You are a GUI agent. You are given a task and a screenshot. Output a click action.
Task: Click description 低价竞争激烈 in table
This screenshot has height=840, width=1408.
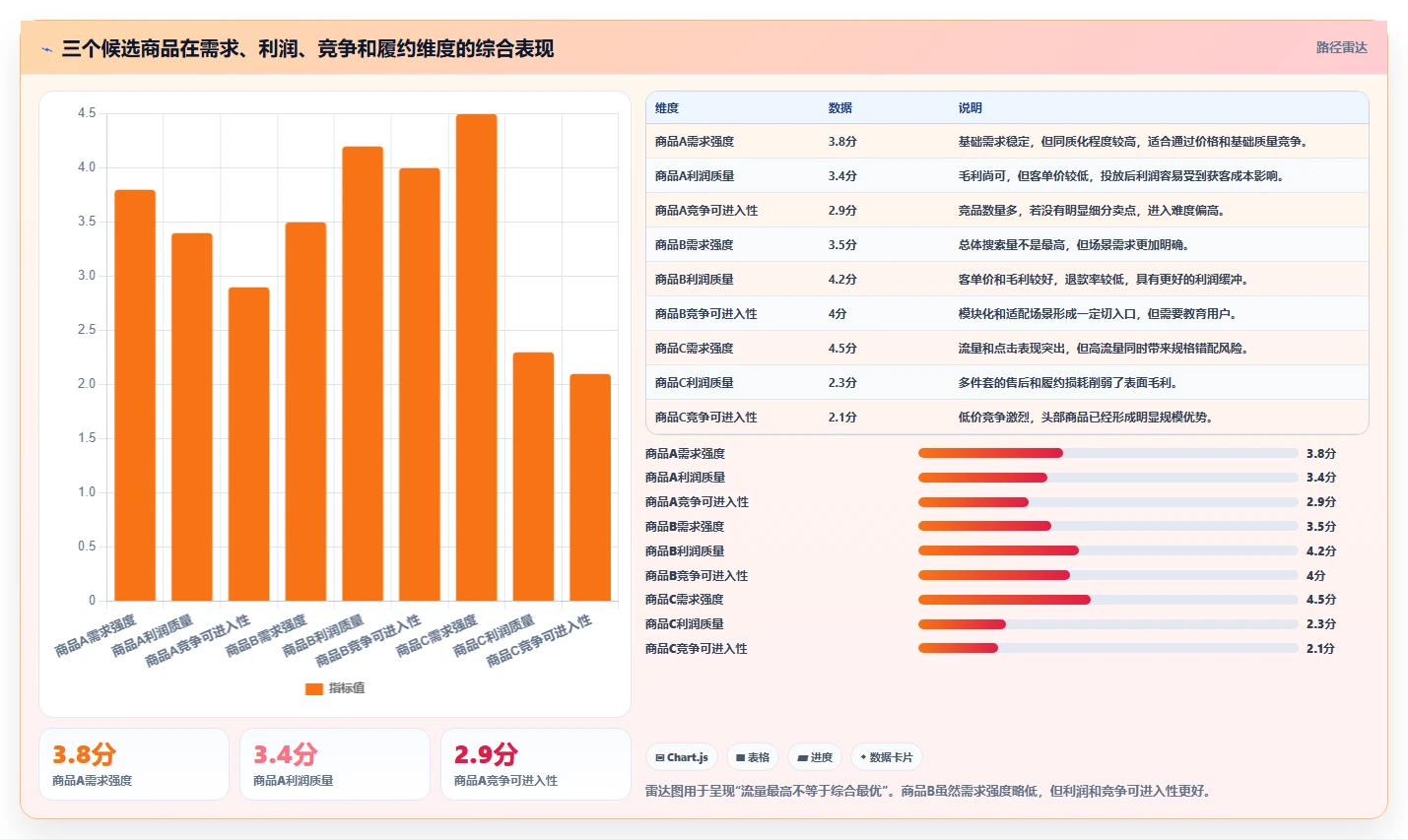click(1086, 418)
